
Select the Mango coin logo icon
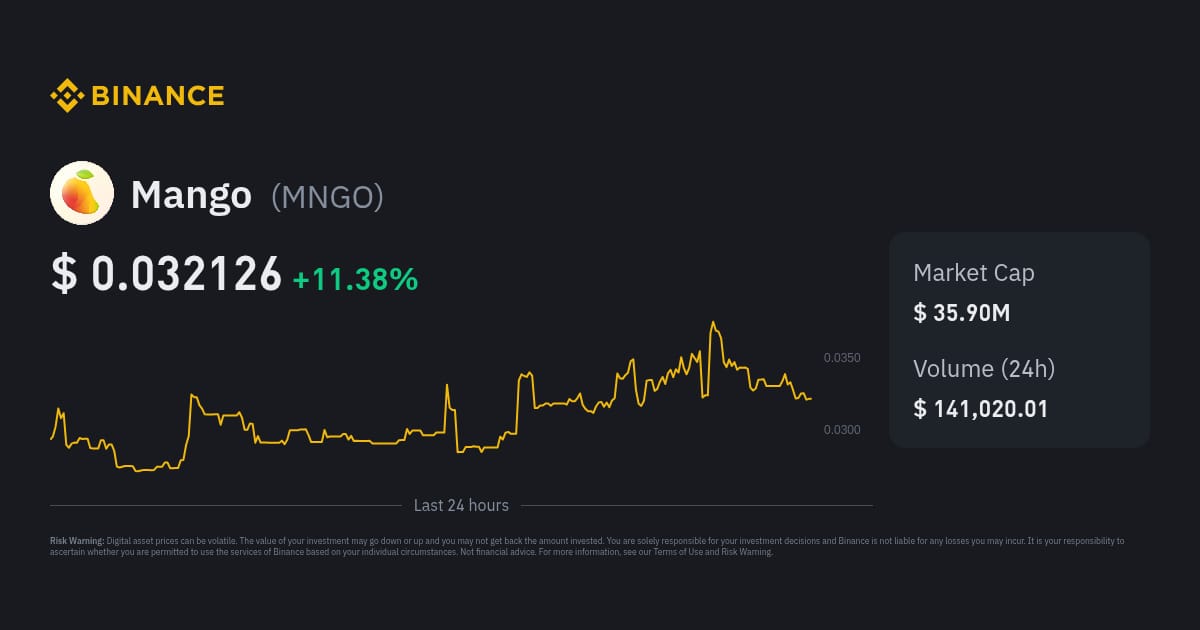pos(82,192)
